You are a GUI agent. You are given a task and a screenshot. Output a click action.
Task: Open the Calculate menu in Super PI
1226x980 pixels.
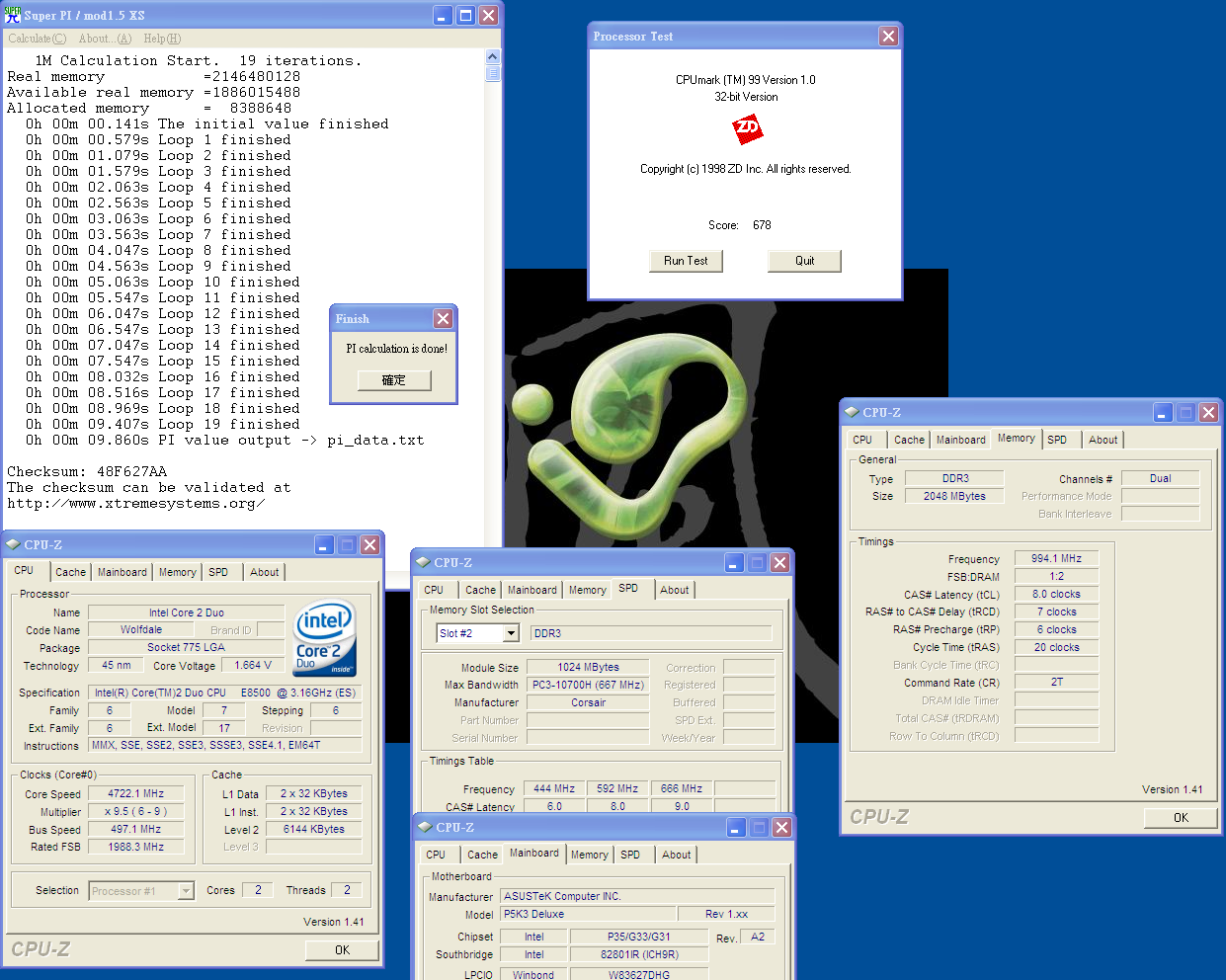(38, 39)
